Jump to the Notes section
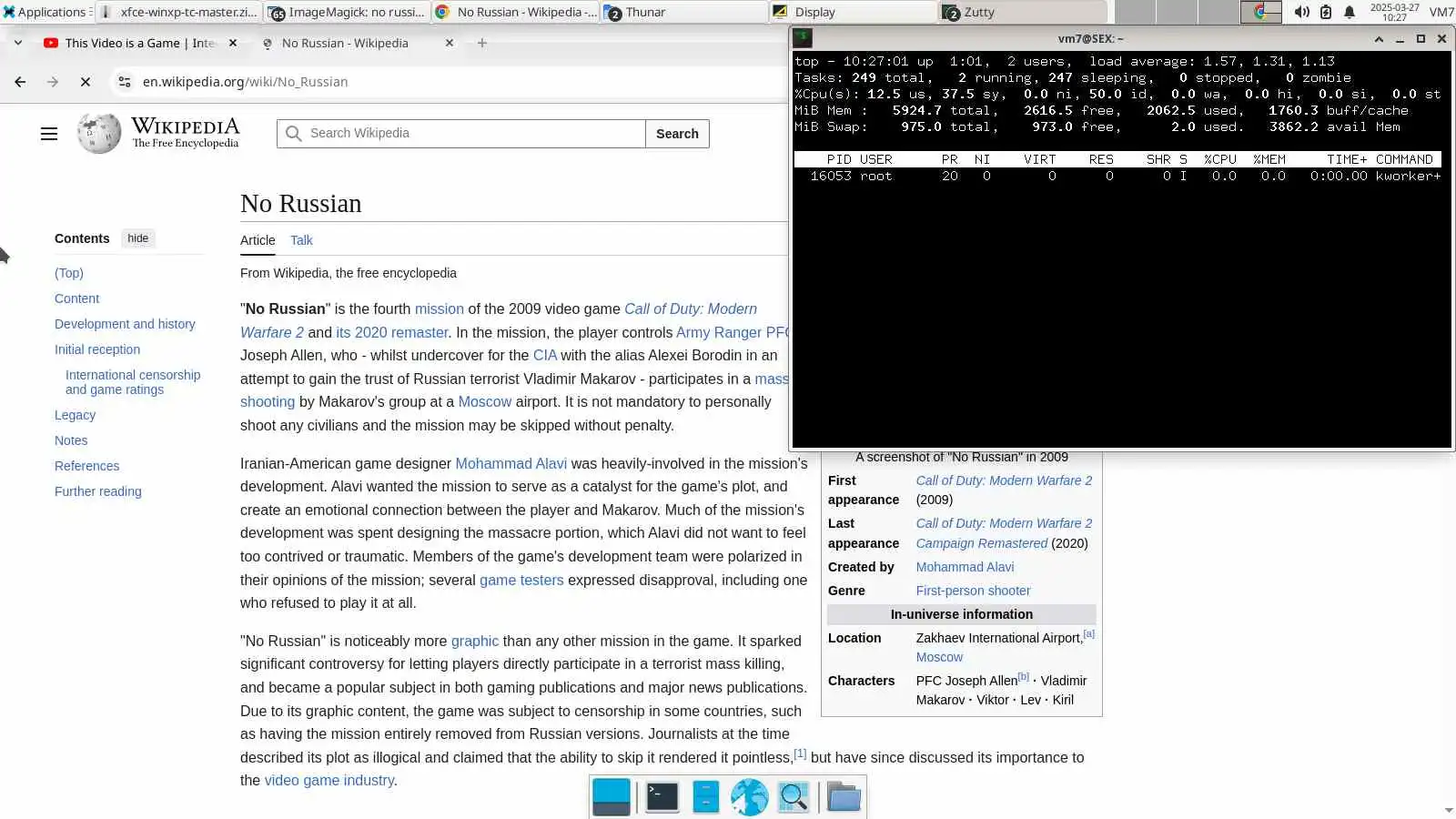Screen dimensions: 1456x819 click(71, 440)
